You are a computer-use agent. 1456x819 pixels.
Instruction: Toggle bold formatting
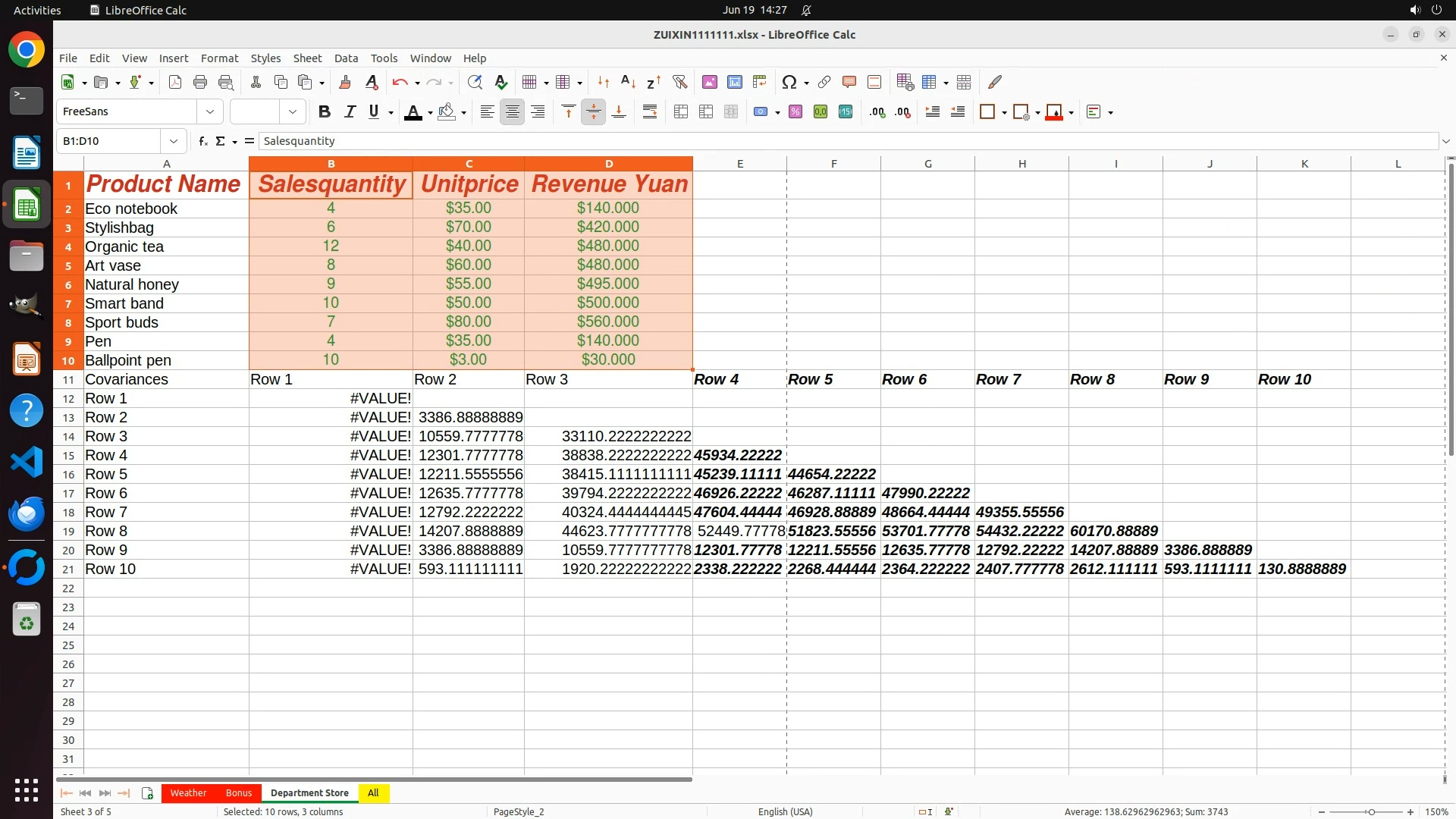(x=325, y=111)
